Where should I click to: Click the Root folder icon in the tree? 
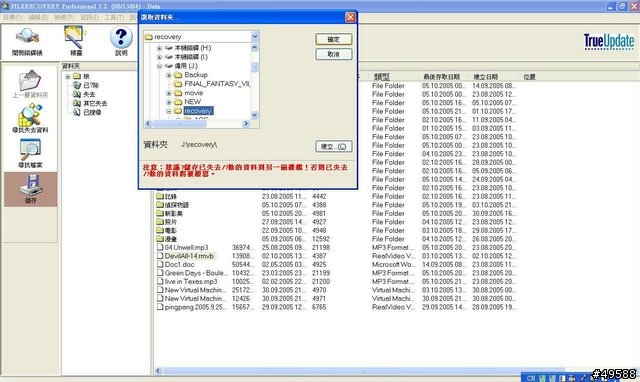[77, 76]
